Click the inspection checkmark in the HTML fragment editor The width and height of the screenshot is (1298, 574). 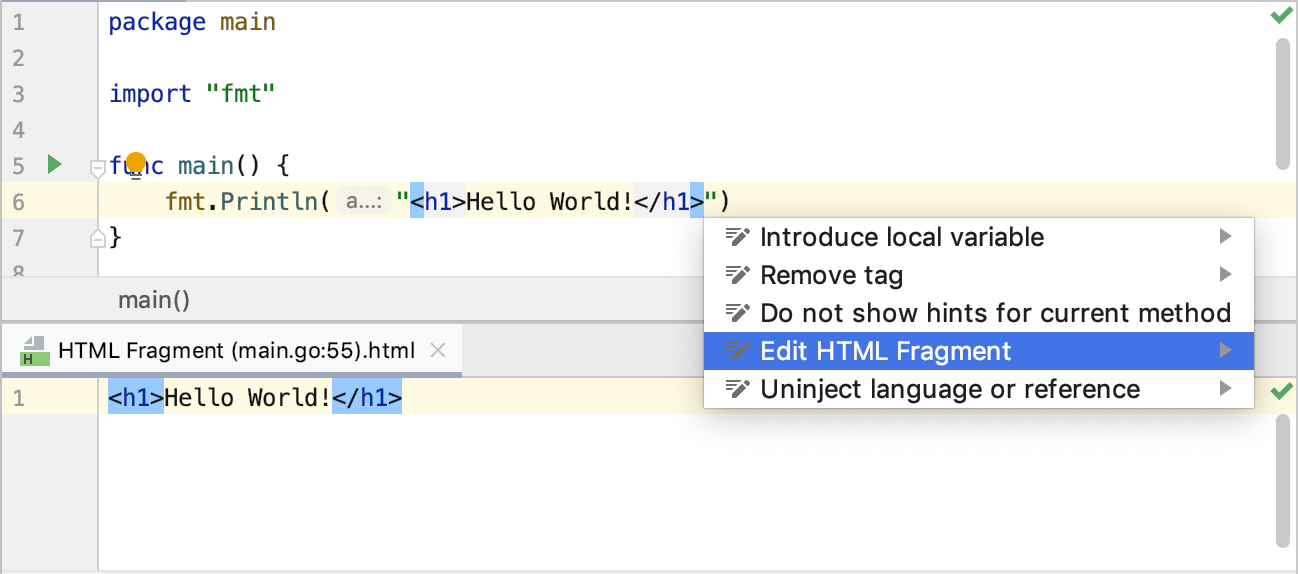coord(1280,391)
